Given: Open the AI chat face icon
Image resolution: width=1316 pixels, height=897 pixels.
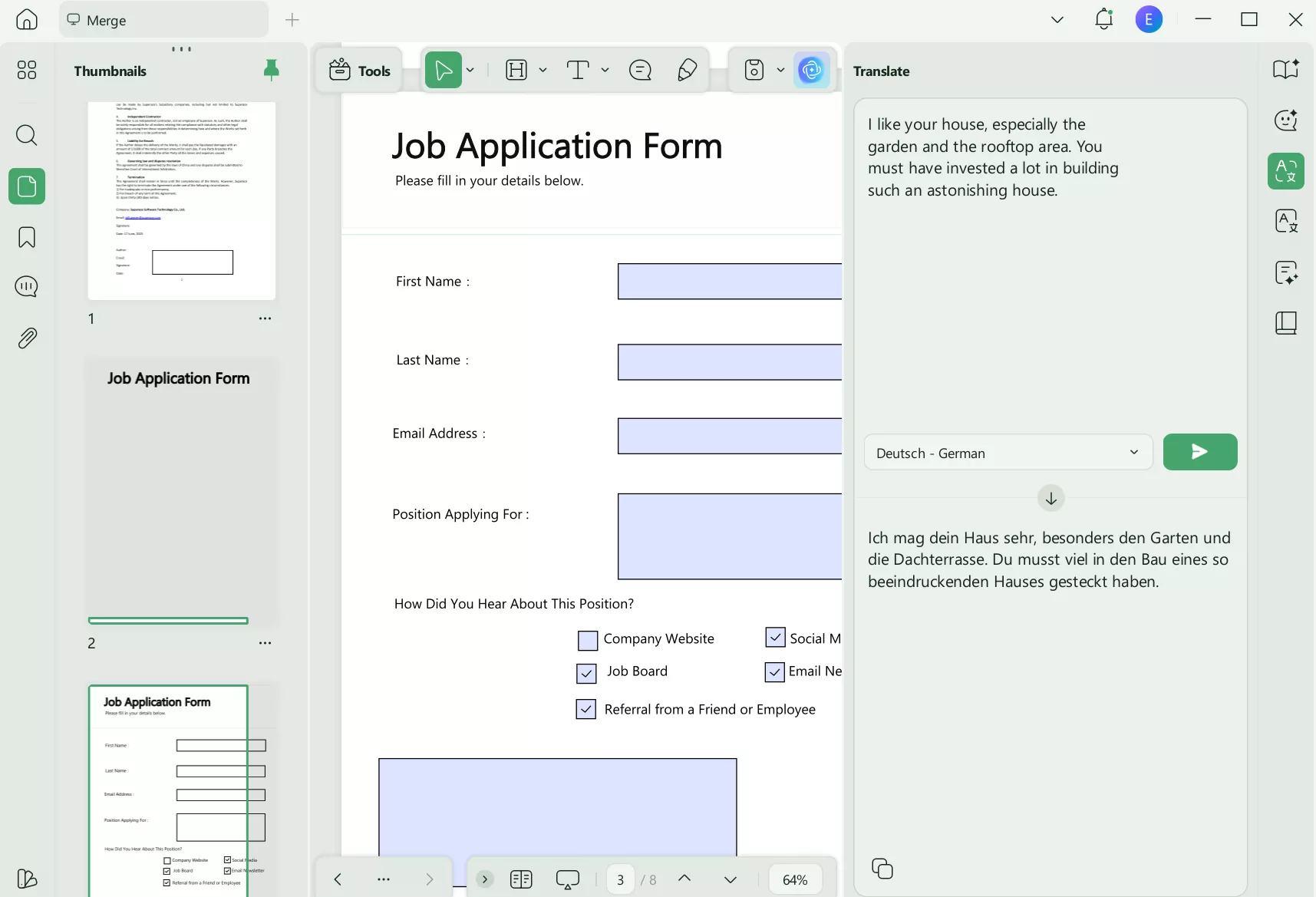Looking at the screenshot, I should coord(1286,120).
